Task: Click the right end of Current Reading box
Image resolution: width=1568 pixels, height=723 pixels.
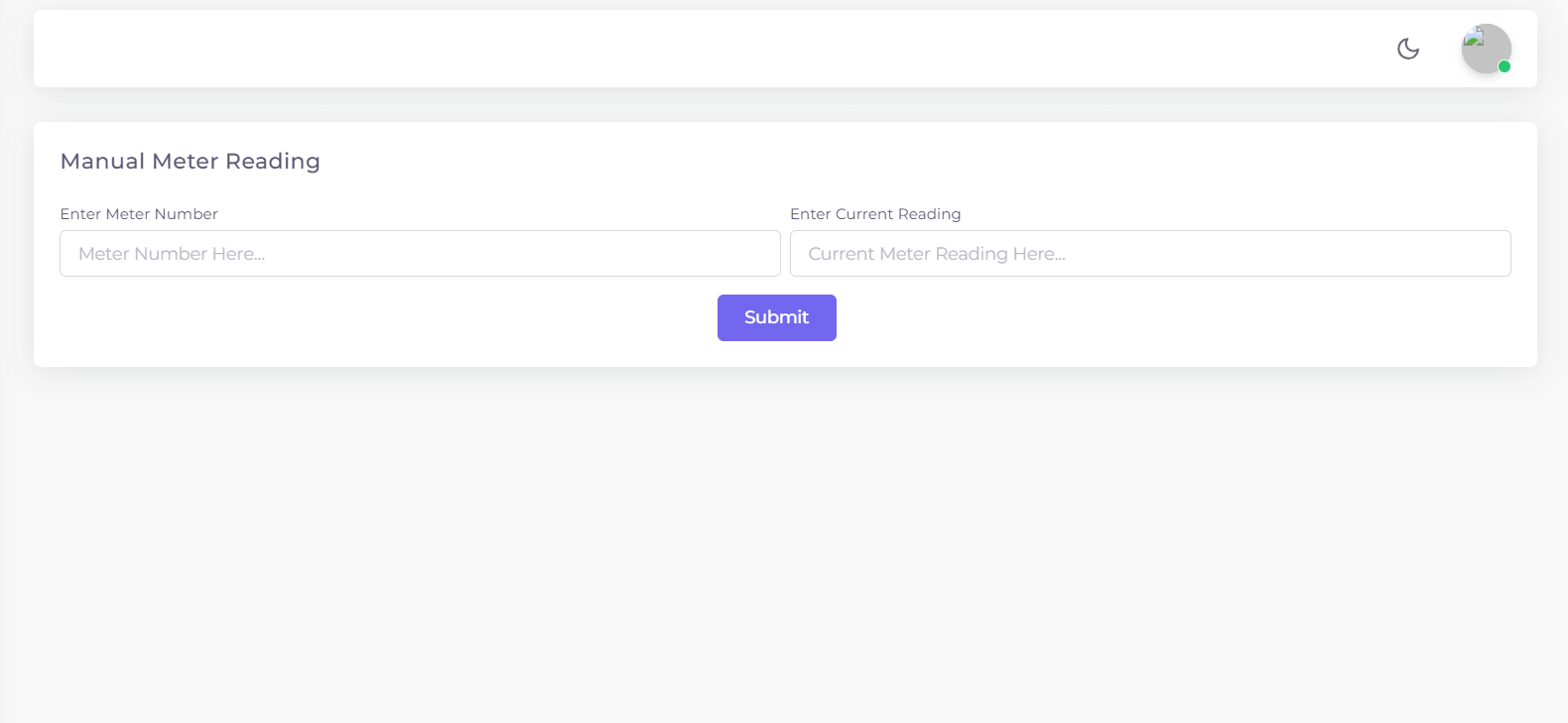Action: (x=1485, y=254)
